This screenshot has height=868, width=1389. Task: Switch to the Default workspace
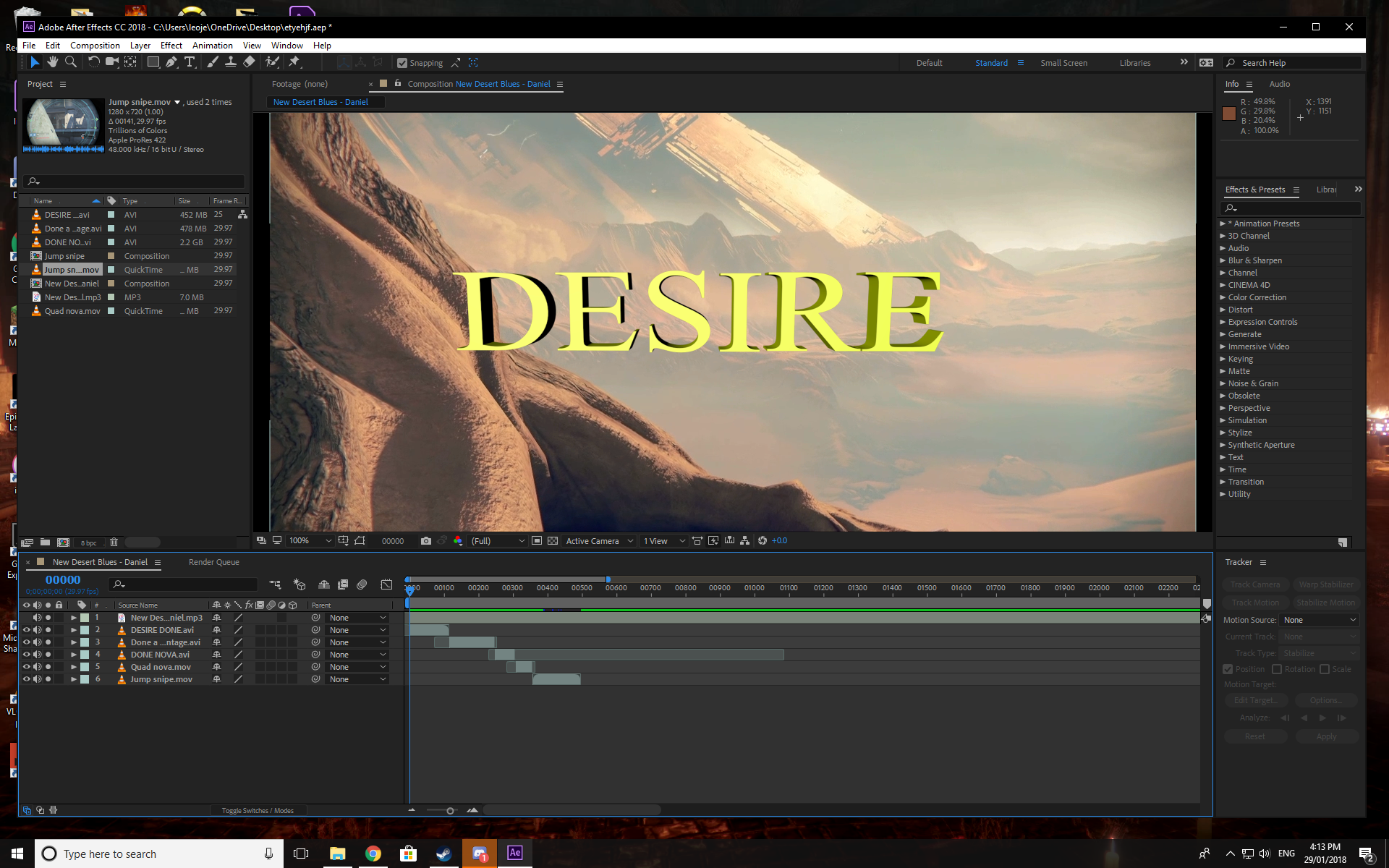[929, 63]
